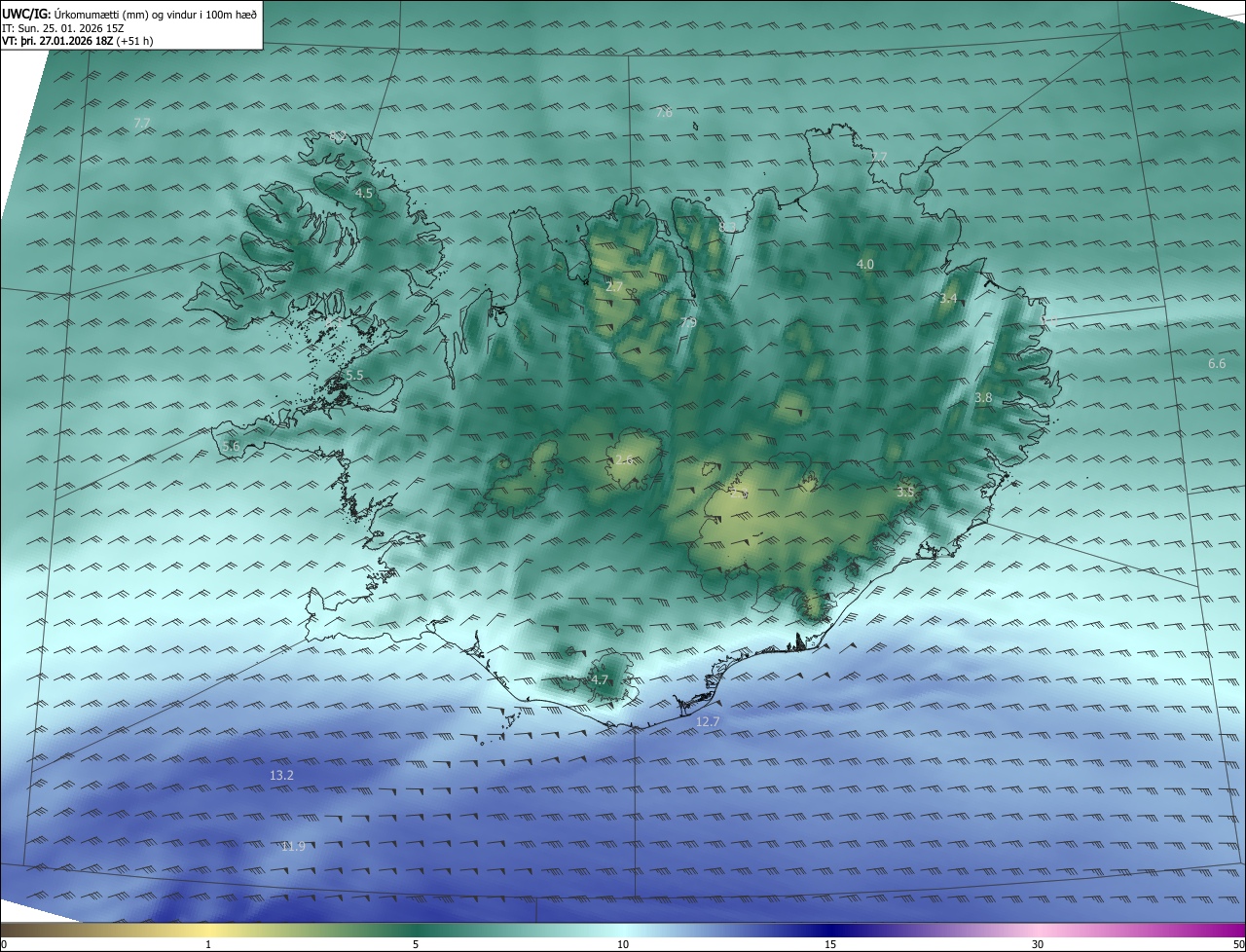Click the 3.8 value label in the Eastfjords
Viewport: 1246px width, 952px height.
point(983,398)
